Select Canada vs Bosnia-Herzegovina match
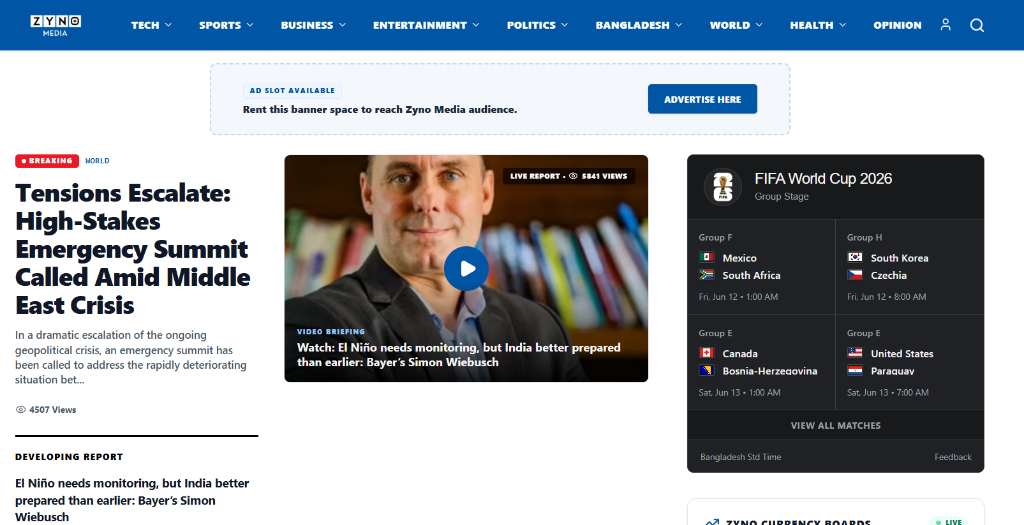This screenshot has width=1024, height=525. pyautogui.click(x=761, y=362)
